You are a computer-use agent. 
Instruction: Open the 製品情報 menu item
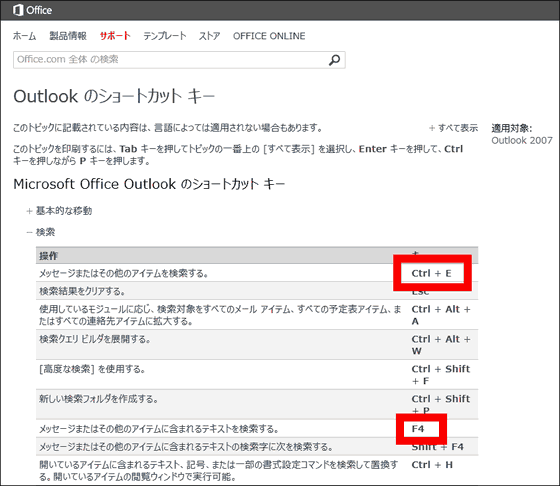[x=68, y=36]
